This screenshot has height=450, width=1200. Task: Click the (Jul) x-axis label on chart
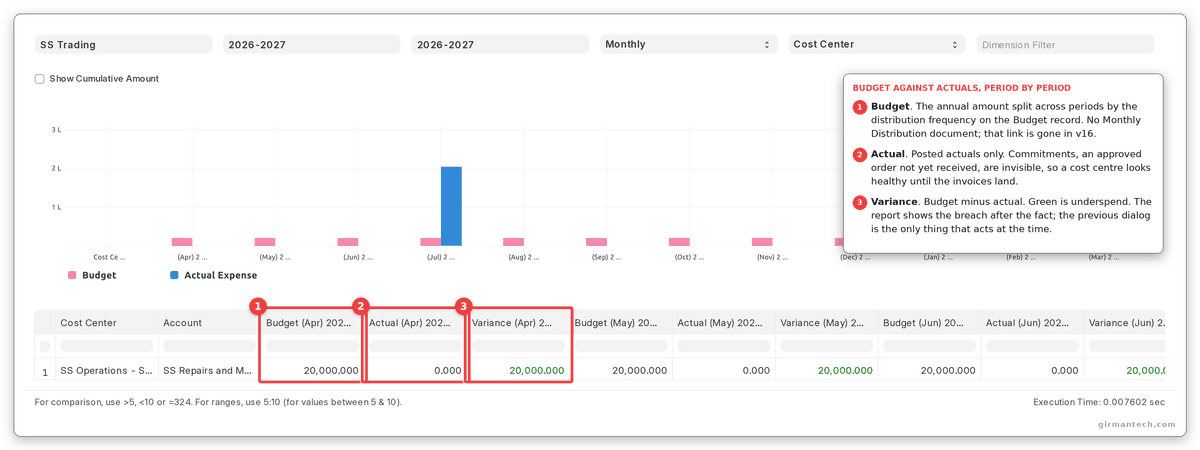point(441,257)
